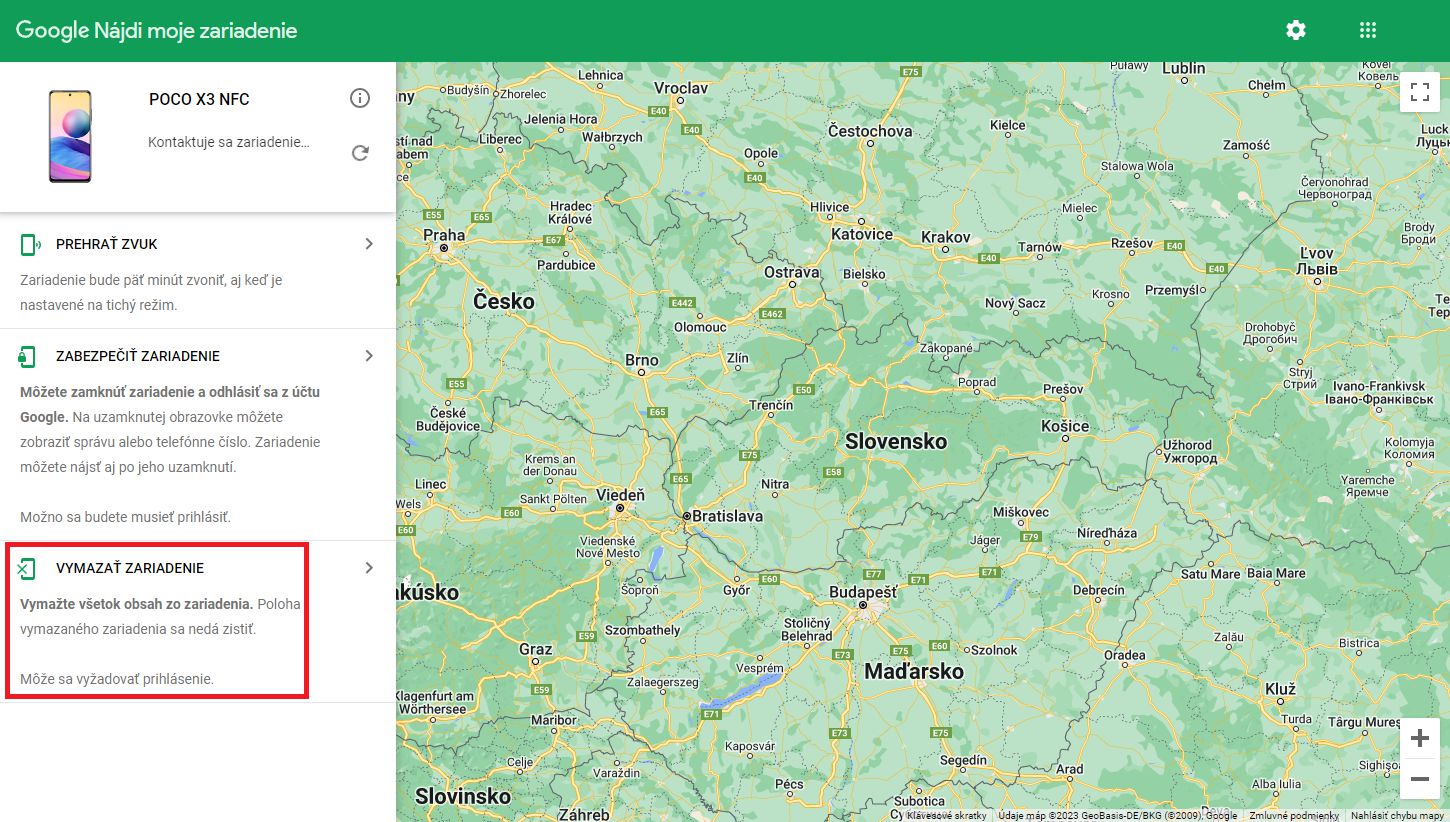This screenshot has height=822, width=1450.
Task: Toggle fullscreen map view
Action: (x=1420, y=93)
